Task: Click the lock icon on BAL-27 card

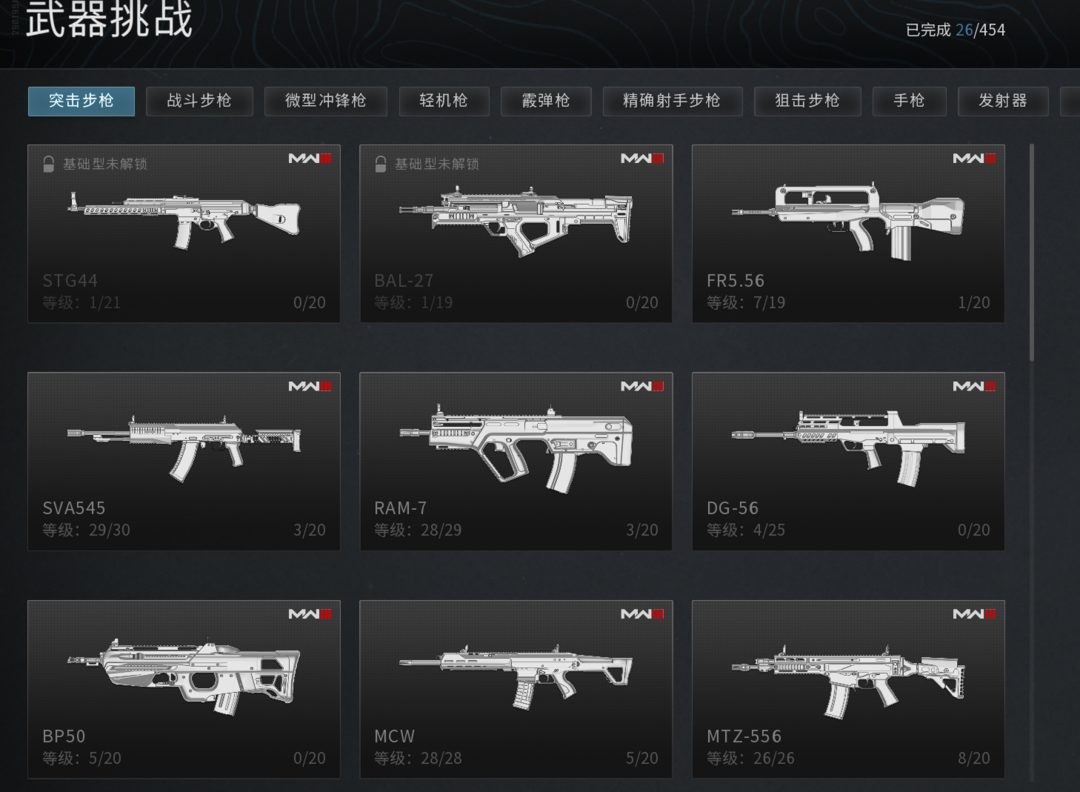Action: point(380,164)
